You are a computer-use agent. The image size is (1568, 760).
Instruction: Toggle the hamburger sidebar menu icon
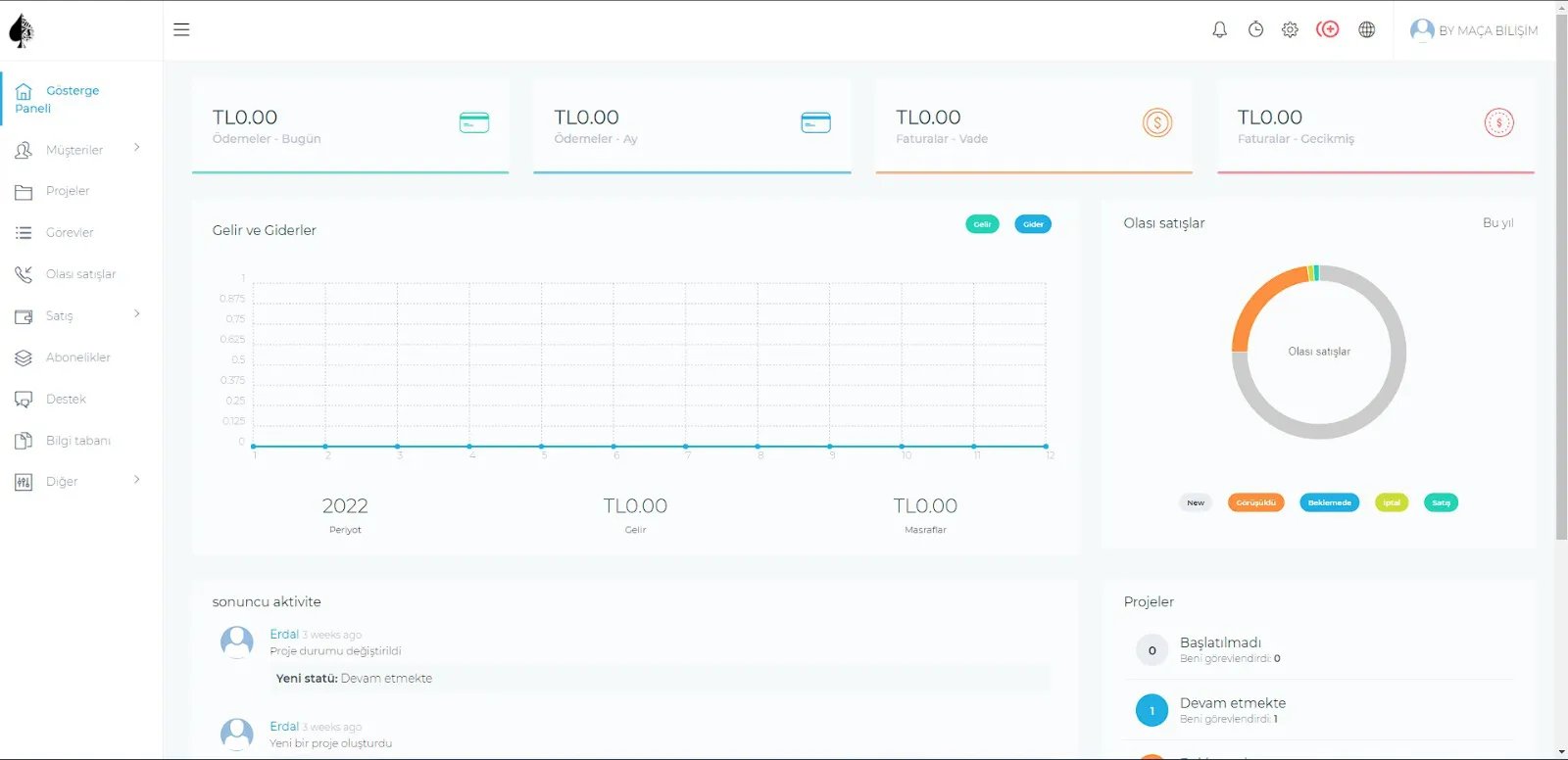(x=181, y=29)
